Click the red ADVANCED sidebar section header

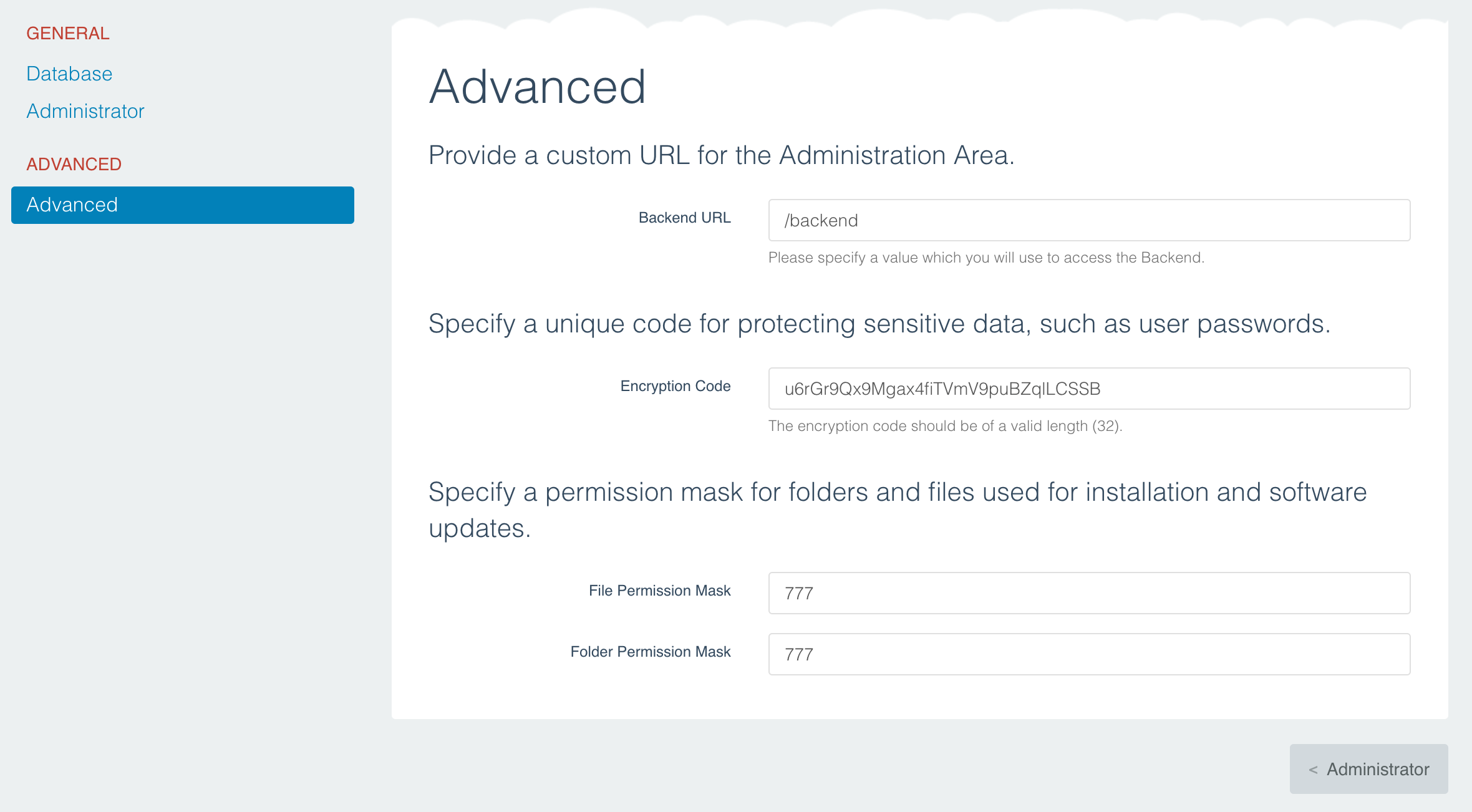[x=74, y=164]
